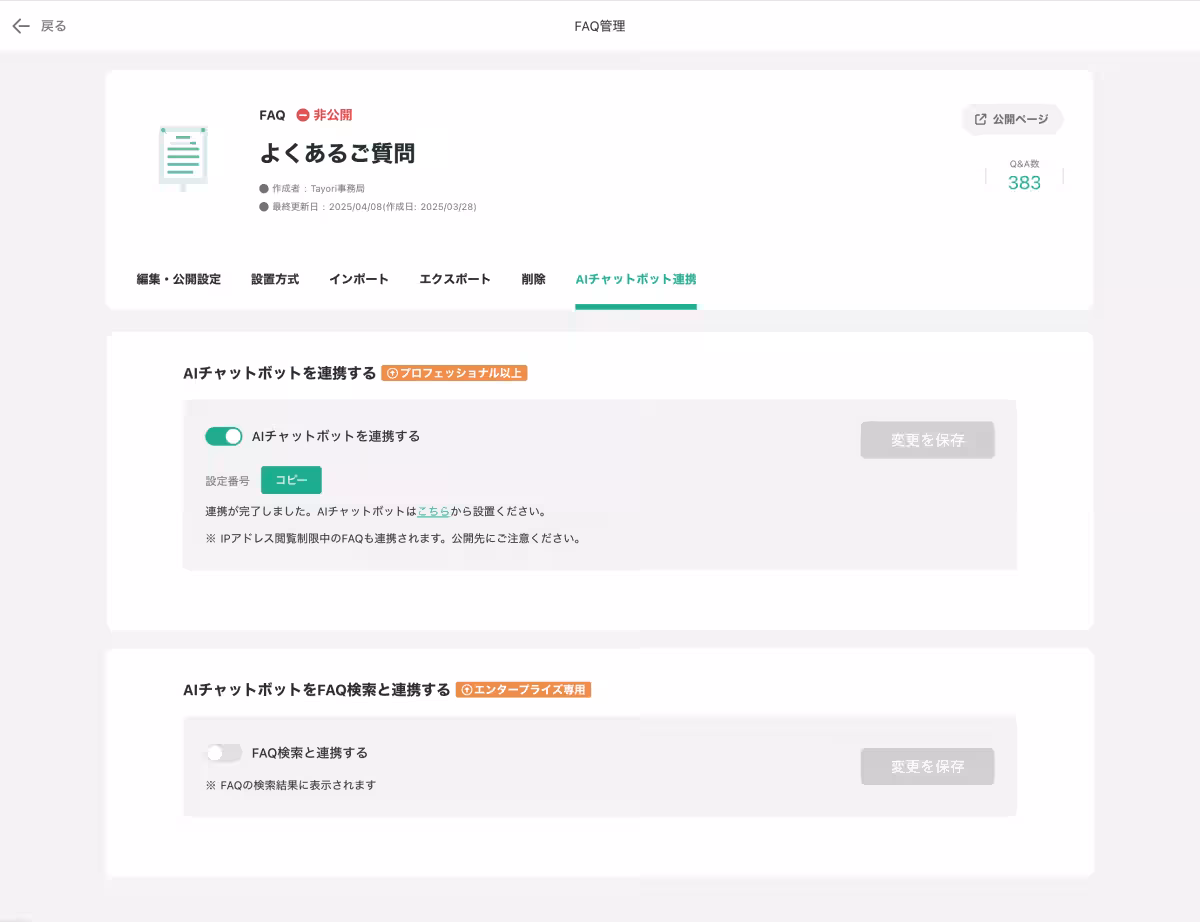1200x922 pixels.
Task: Click the プロフェッショナル以上 plan badge
Action: click(x=455, y=373)
